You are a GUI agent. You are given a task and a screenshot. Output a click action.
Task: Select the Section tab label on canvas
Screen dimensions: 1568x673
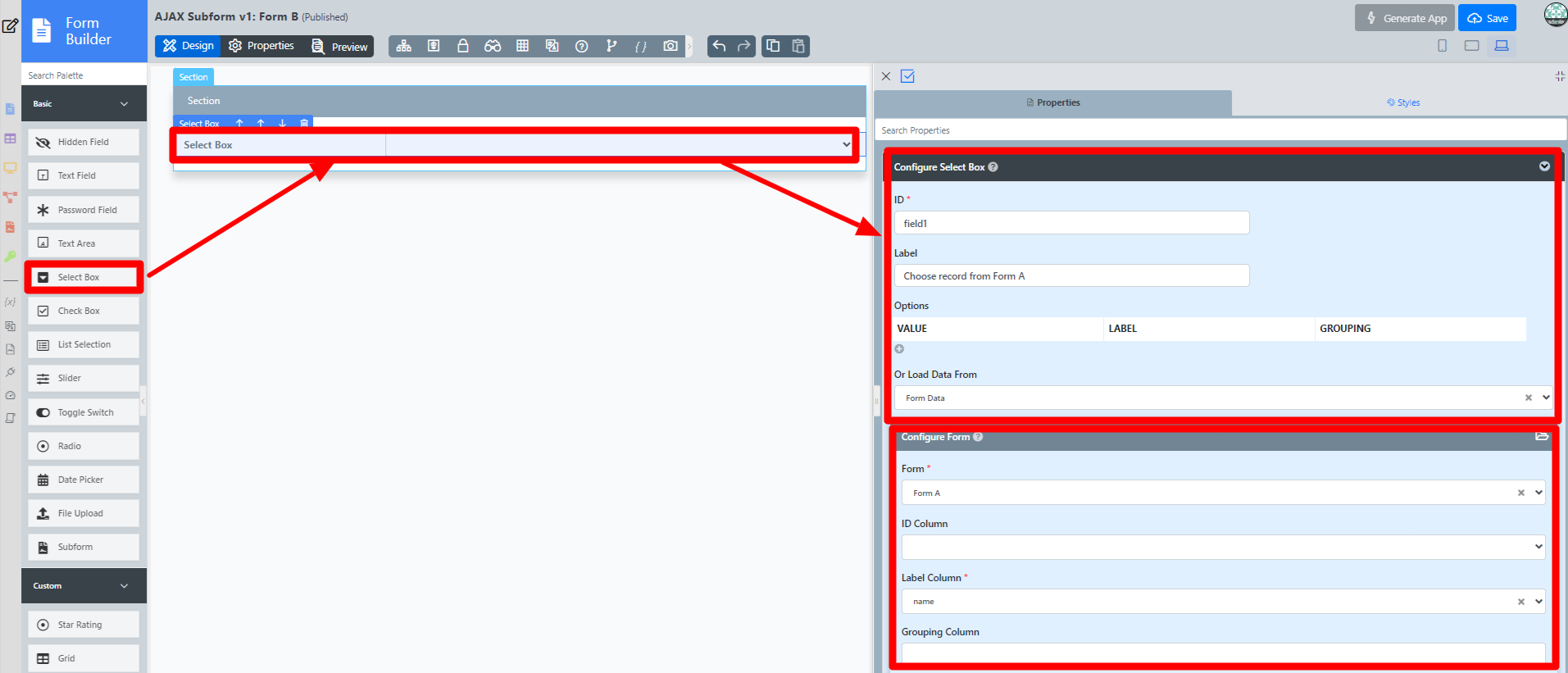tap(193, 77)
